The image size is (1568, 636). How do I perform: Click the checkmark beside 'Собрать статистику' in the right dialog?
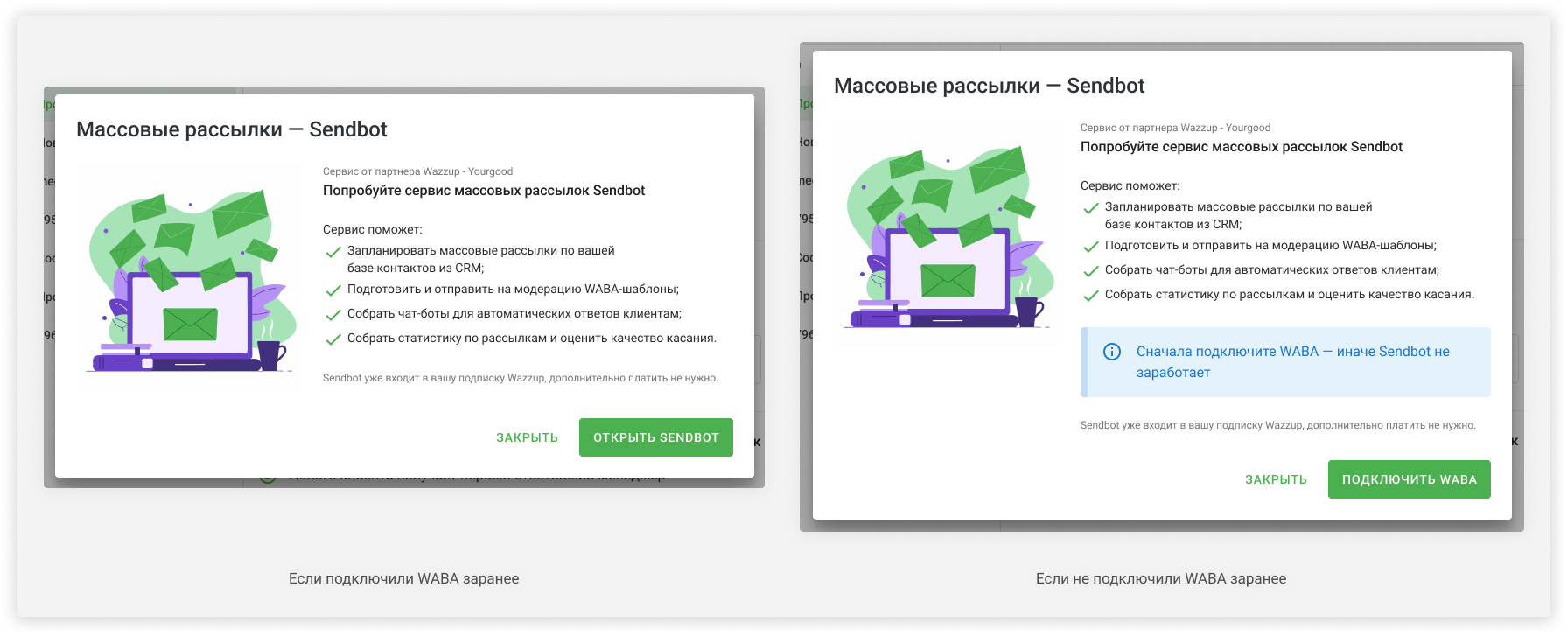[1090, 296]
